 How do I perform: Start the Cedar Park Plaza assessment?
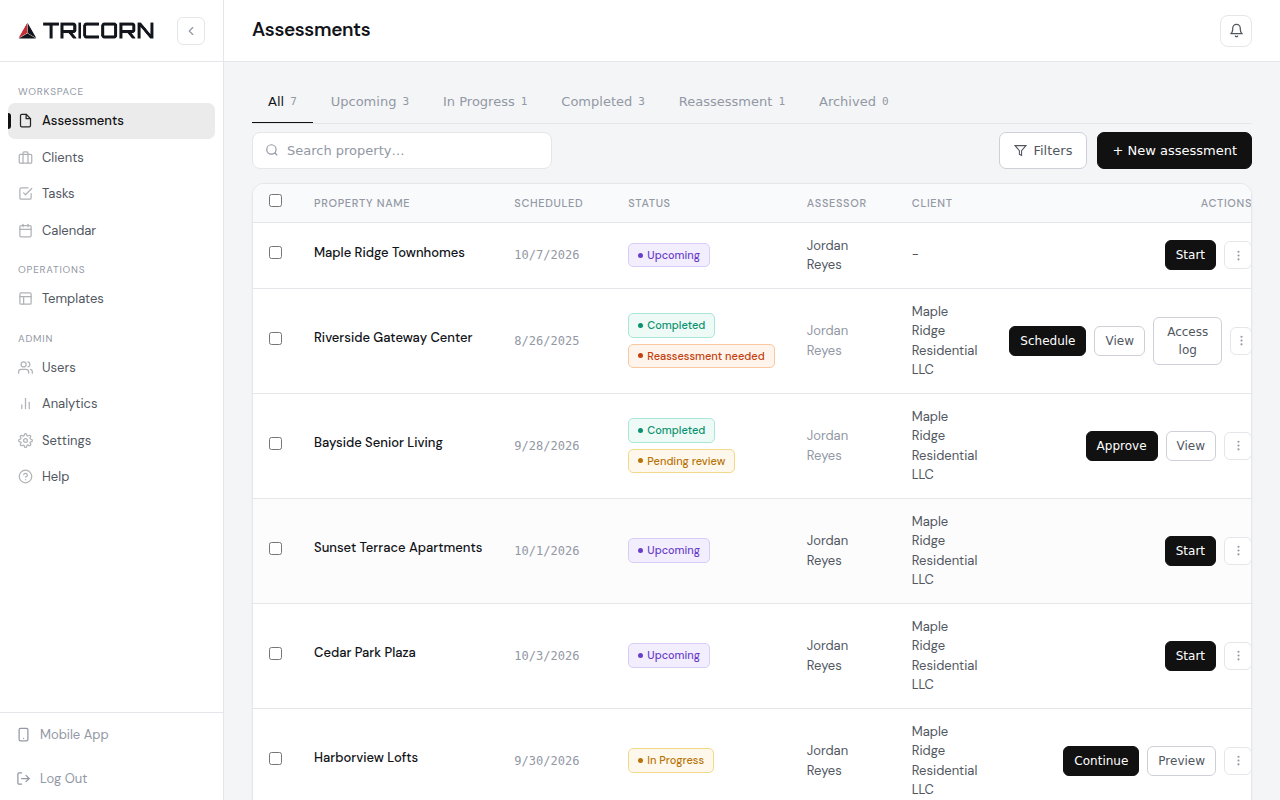click(x=1190, y=656)
